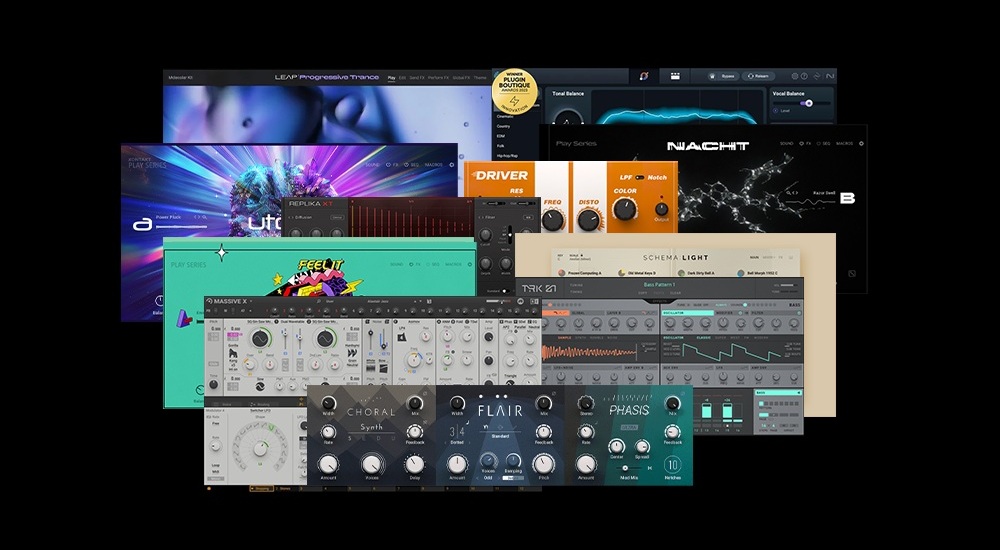1000x550 pixels.
Task: Click the Dark Dirty Bell A sound icon
Action: (682, 273)
